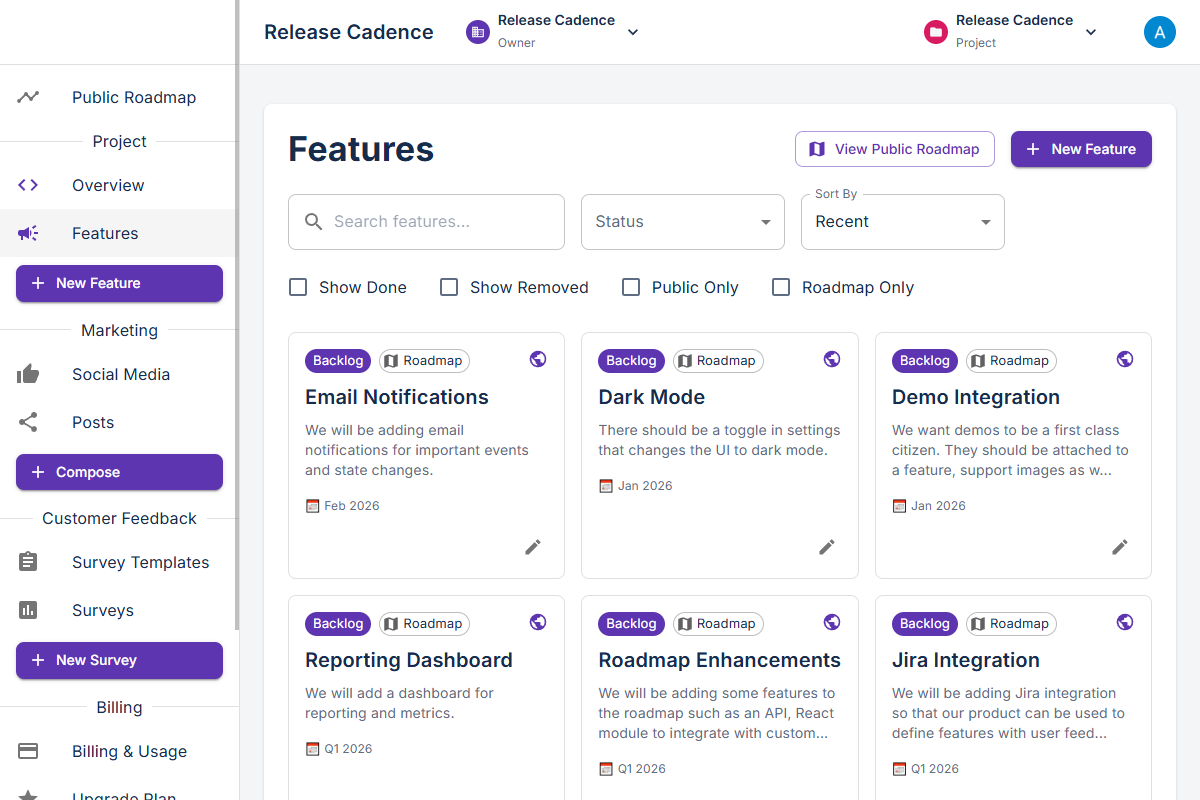Open the Status filter dropdown

[682, 221]
